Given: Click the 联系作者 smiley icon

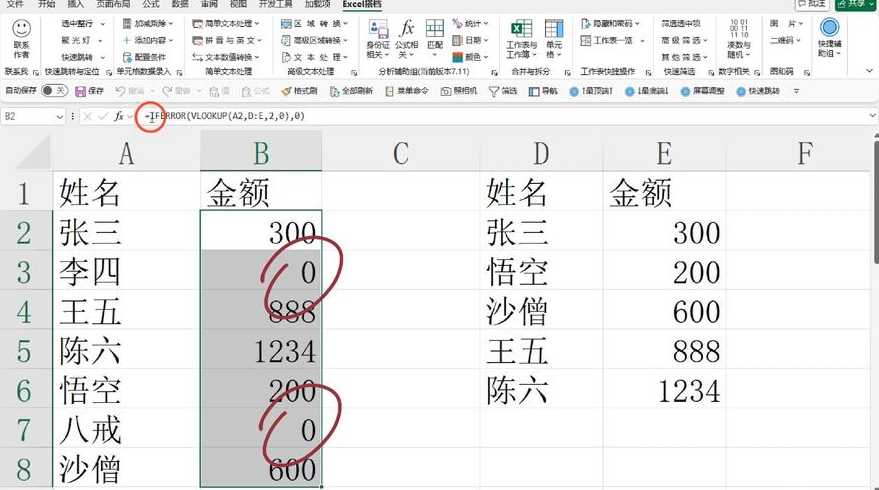Looking at the screenshot, I should pyautogui.click(x=21, y=28).
